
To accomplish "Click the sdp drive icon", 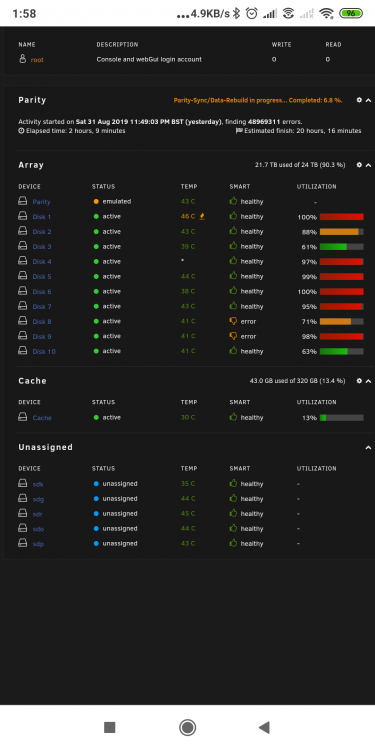I will pyautogui.click(x=22, y=543).
